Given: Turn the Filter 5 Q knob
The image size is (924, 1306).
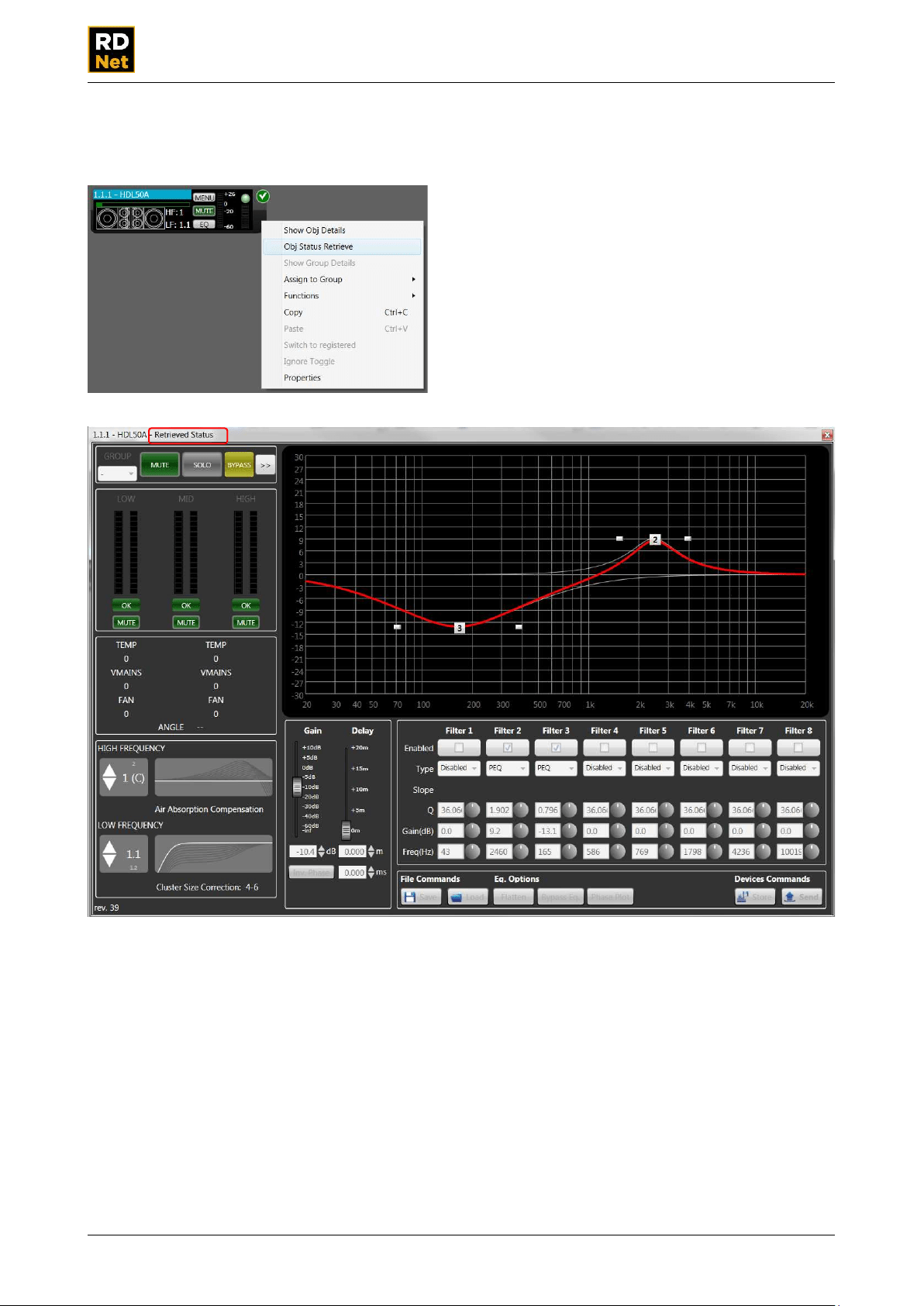Looking at the screenshot, I should pos(667,810).
